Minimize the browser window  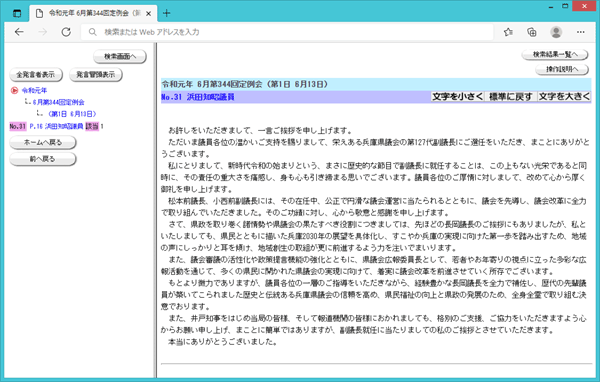click(x=551, y=7)
